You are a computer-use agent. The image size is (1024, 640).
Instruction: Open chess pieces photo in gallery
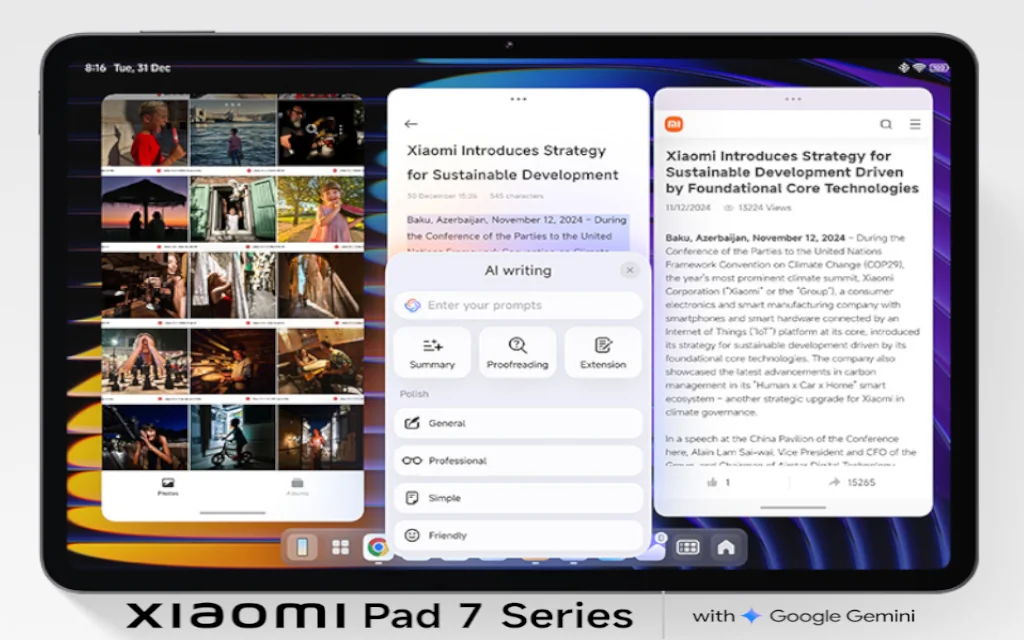145,361
